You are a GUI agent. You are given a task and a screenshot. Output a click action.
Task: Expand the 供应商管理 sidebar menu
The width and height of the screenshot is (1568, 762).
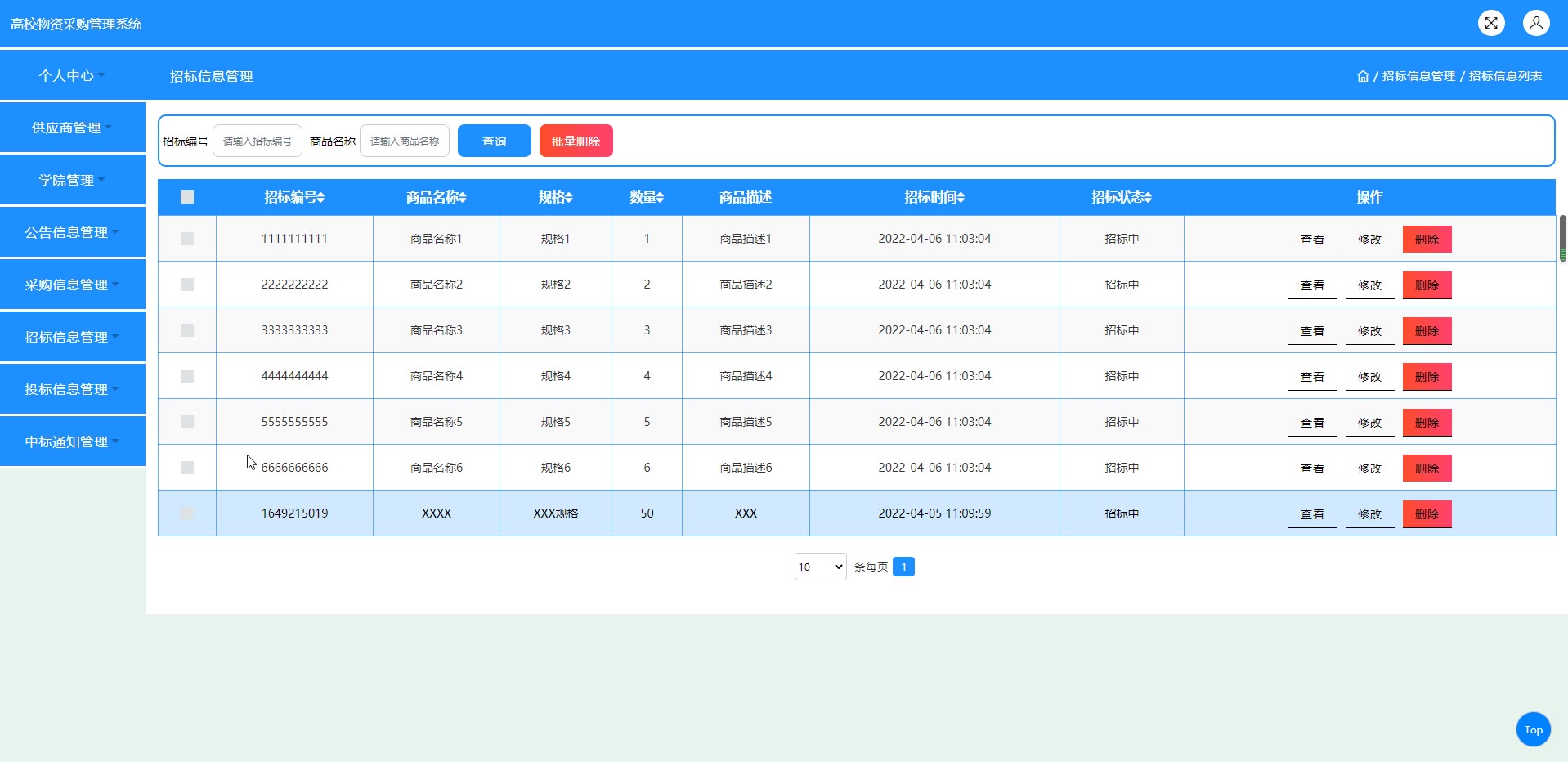[72, 128]
